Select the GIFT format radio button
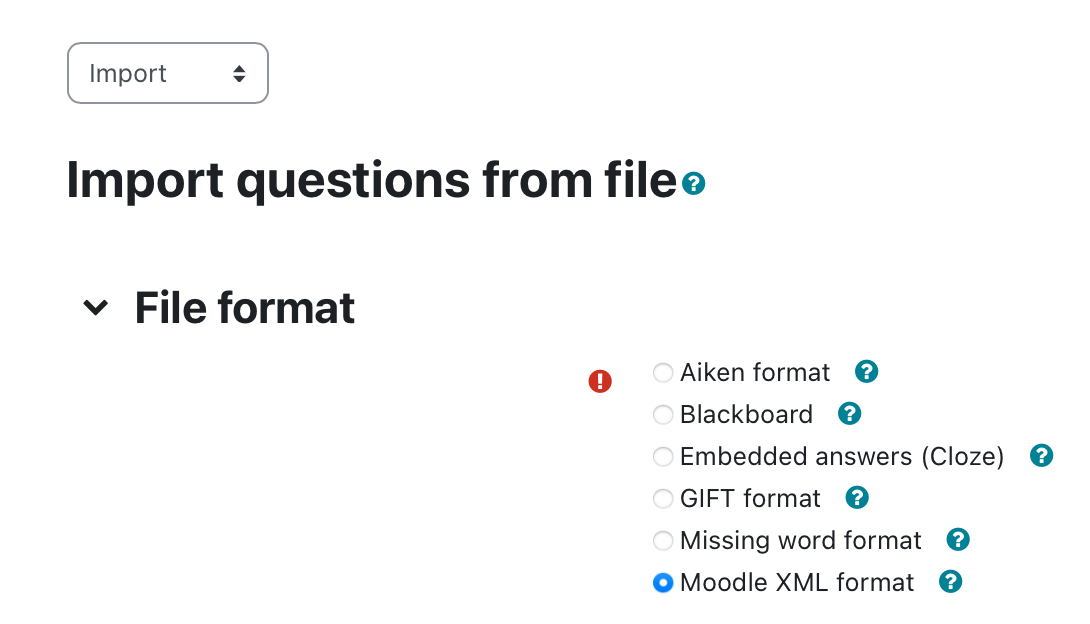The image size is (1090, 624). (x=663, y=498)
